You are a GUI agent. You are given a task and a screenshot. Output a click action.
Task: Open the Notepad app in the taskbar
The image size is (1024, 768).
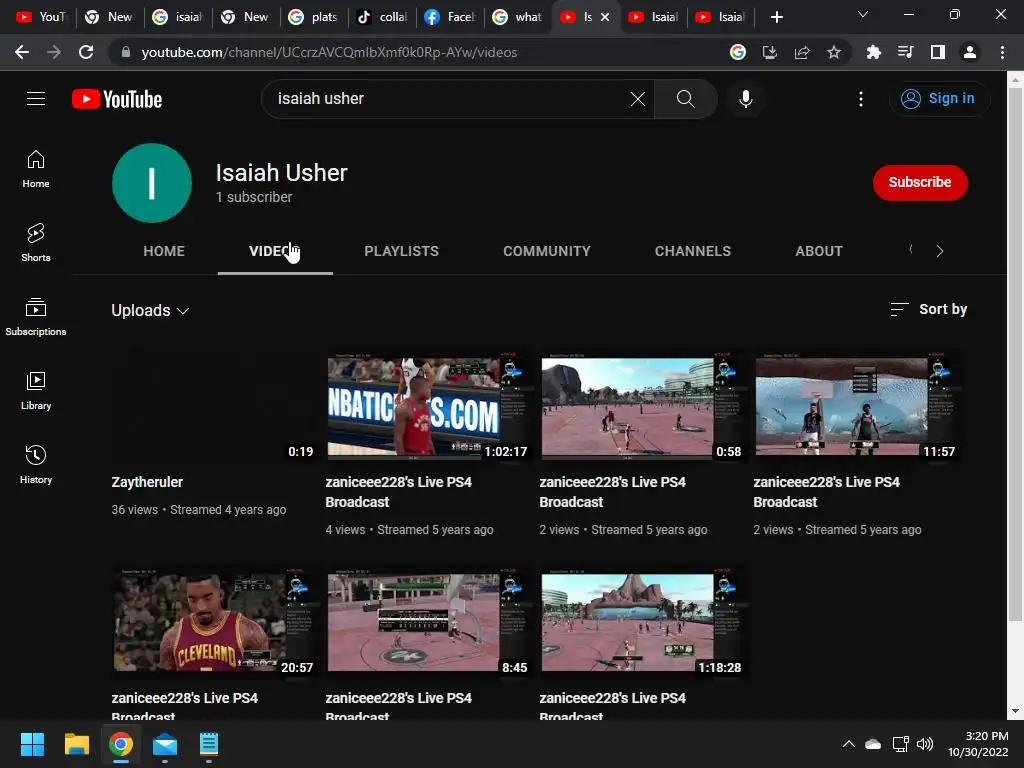pyautogui.click(x=208, y=744)
